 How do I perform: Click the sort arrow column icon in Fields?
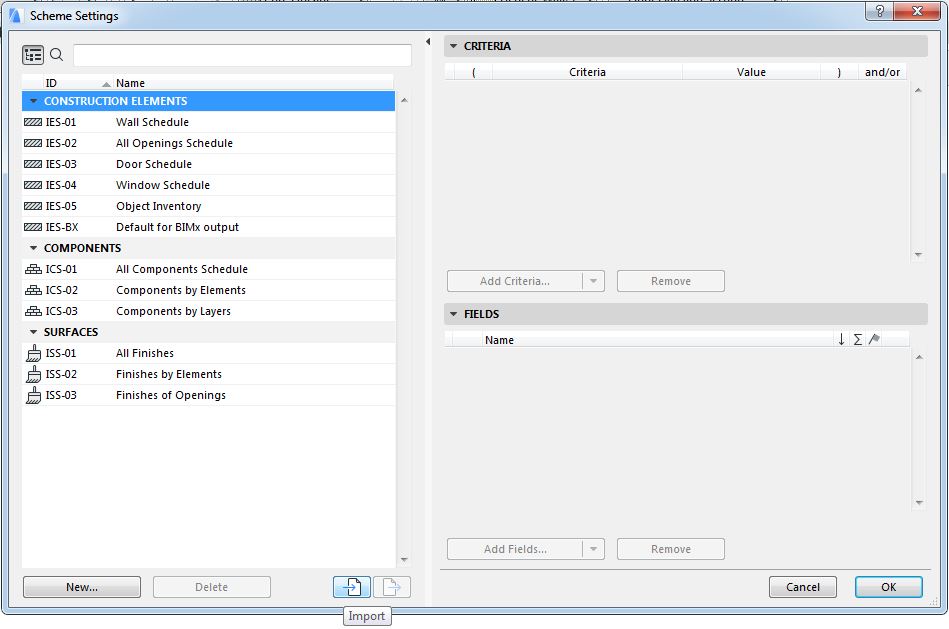pyautogui.click(x=841, y=340)
